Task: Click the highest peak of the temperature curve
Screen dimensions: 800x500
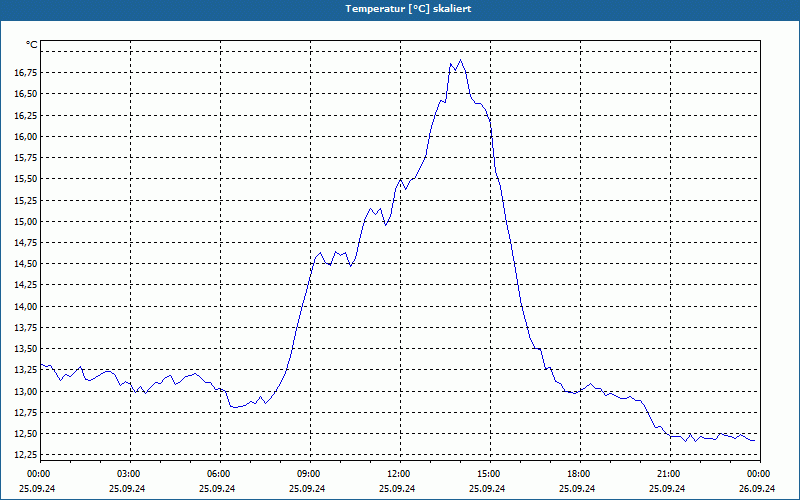Action: (461, 60)
